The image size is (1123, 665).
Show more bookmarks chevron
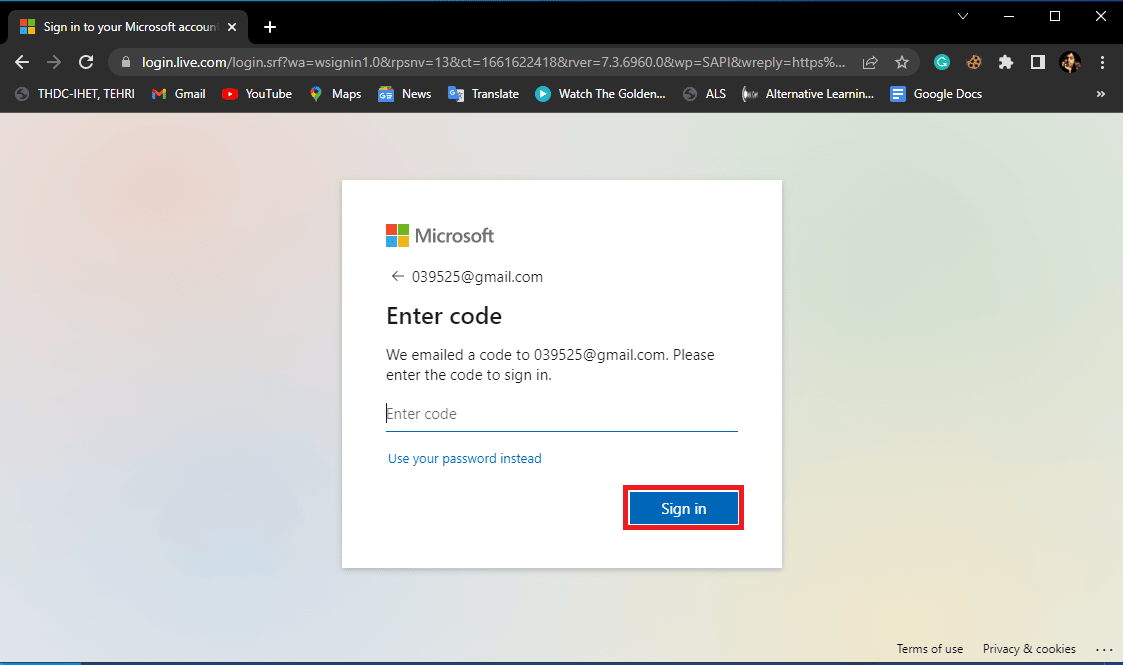point(1101,94)
